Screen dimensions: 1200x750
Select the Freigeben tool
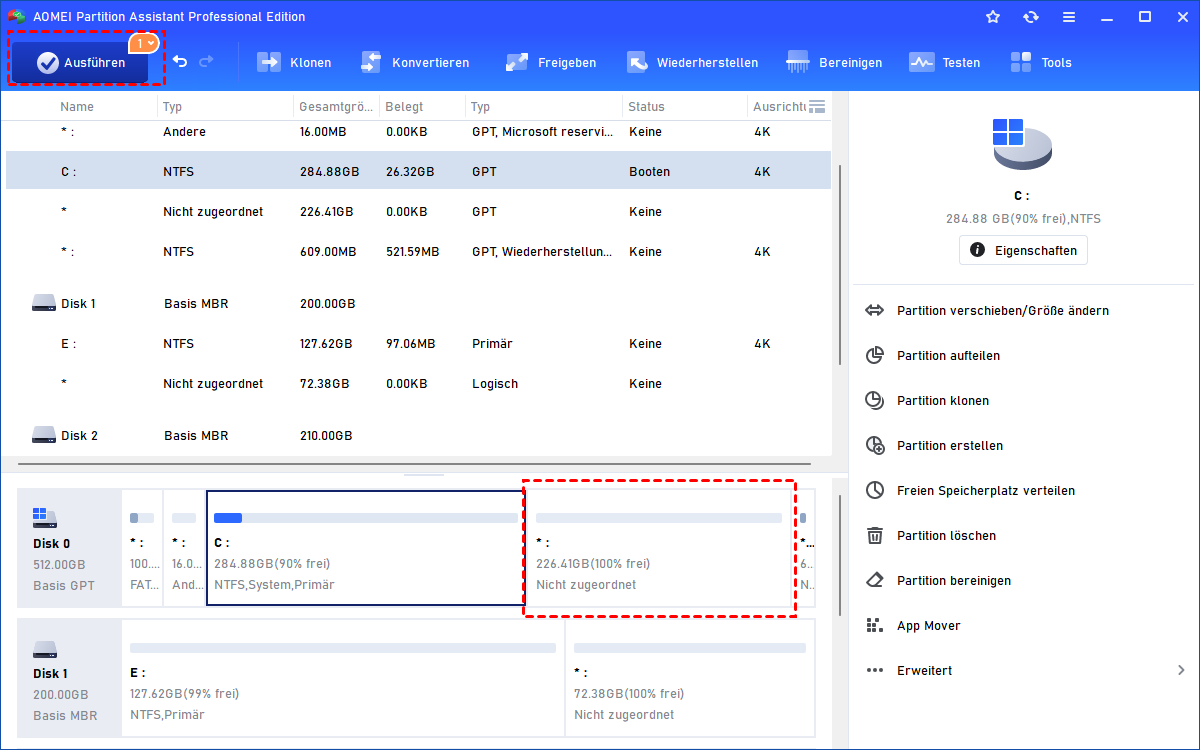(x=551, y=62)
